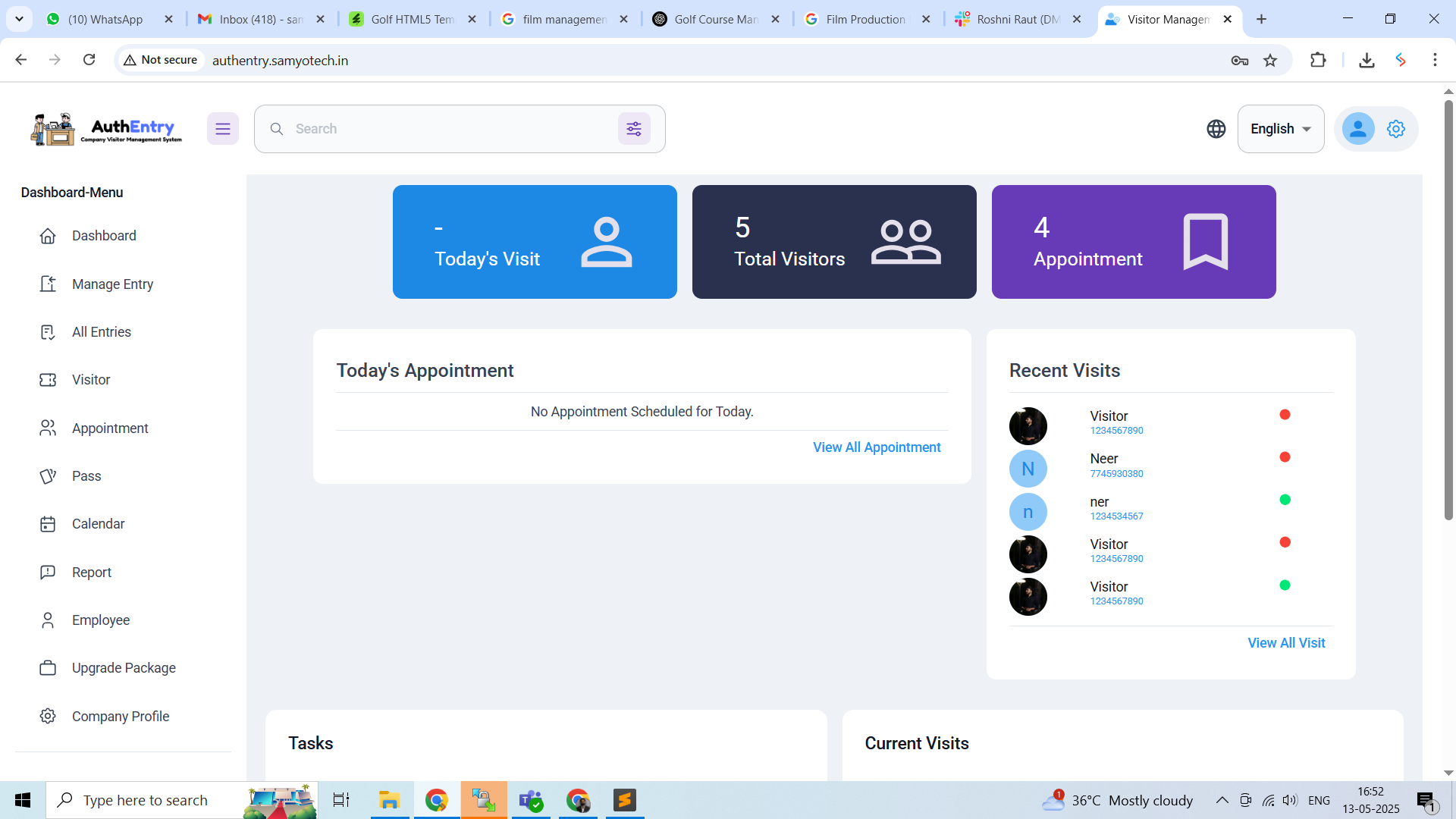Open search filter options
This screenshot has height=819, width=1456.
[635, 128]
